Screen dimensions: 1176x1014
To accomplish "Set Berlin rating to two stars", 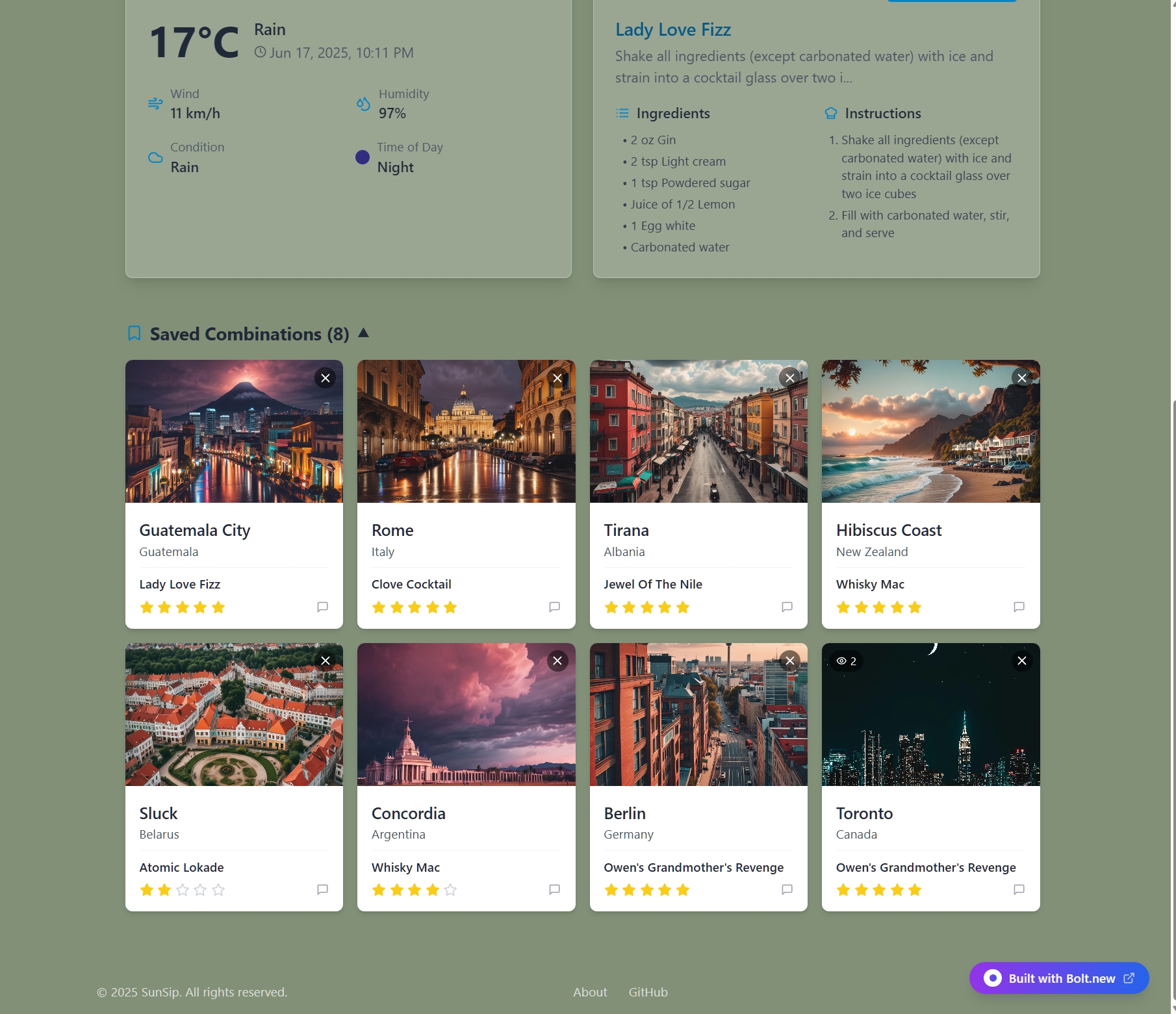I will tap(629, 890).
